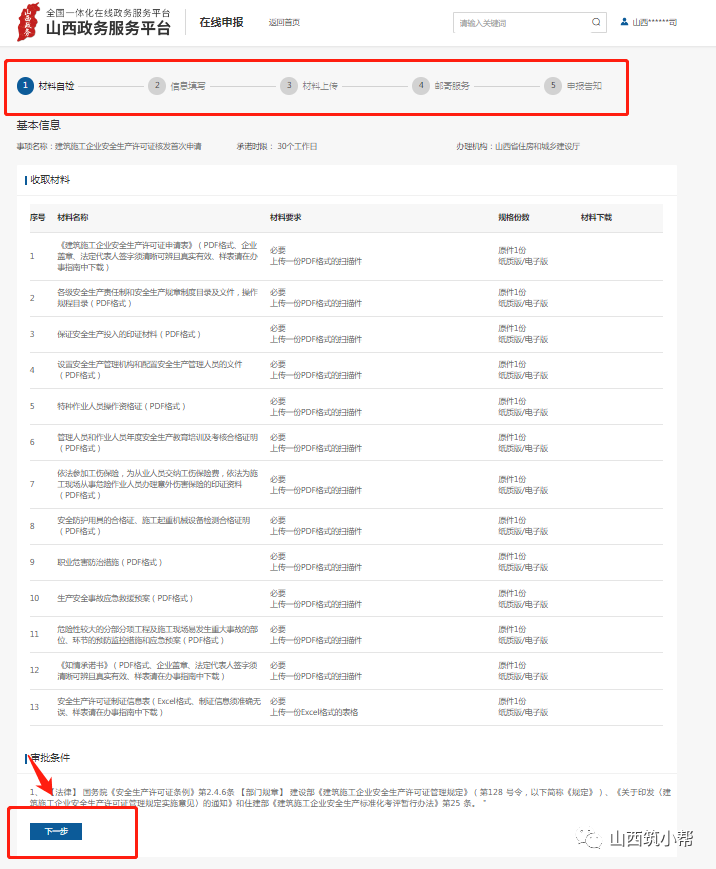The width and height of the screenshot is (716, 869).
Task: Click row 13 requirement 上传一份Excel格式的表格
Action: coord(314,712)
